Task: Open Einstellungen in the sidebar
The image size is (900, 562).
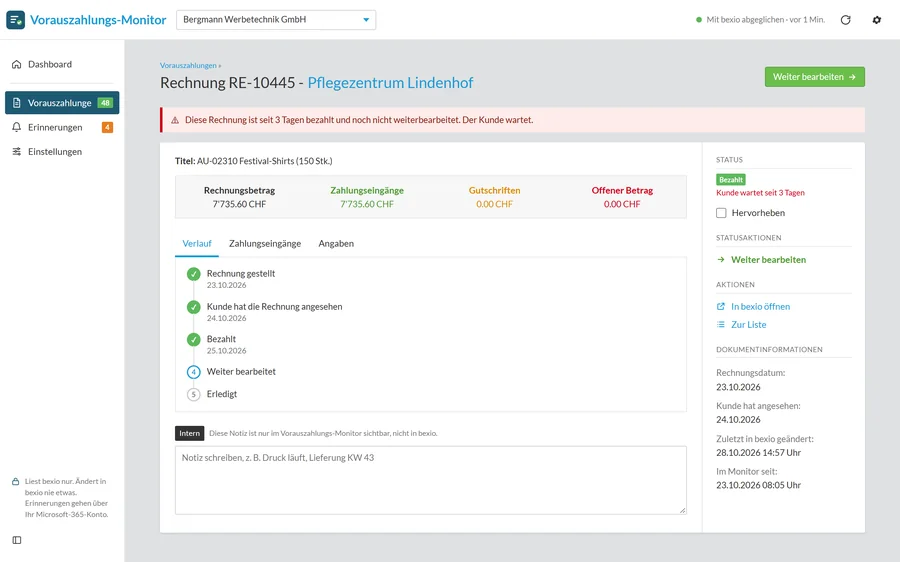Action: [x=62, y=152]
